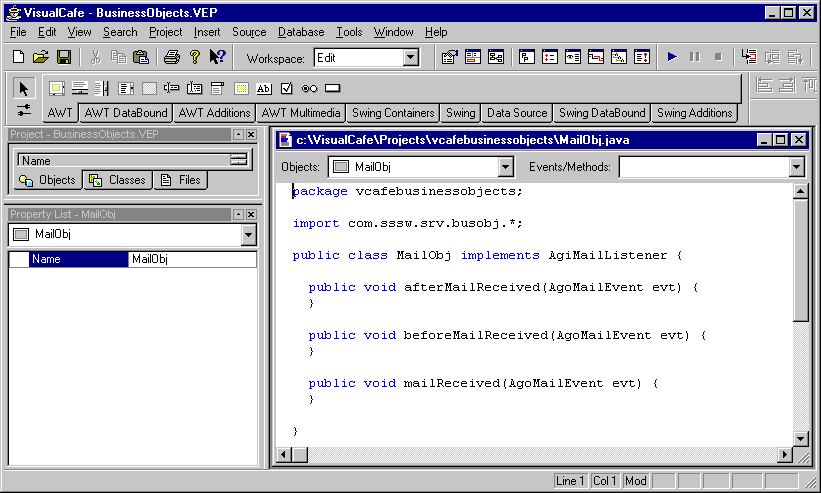Switch to the AWT Multimedia tab

tap(301, 113)
